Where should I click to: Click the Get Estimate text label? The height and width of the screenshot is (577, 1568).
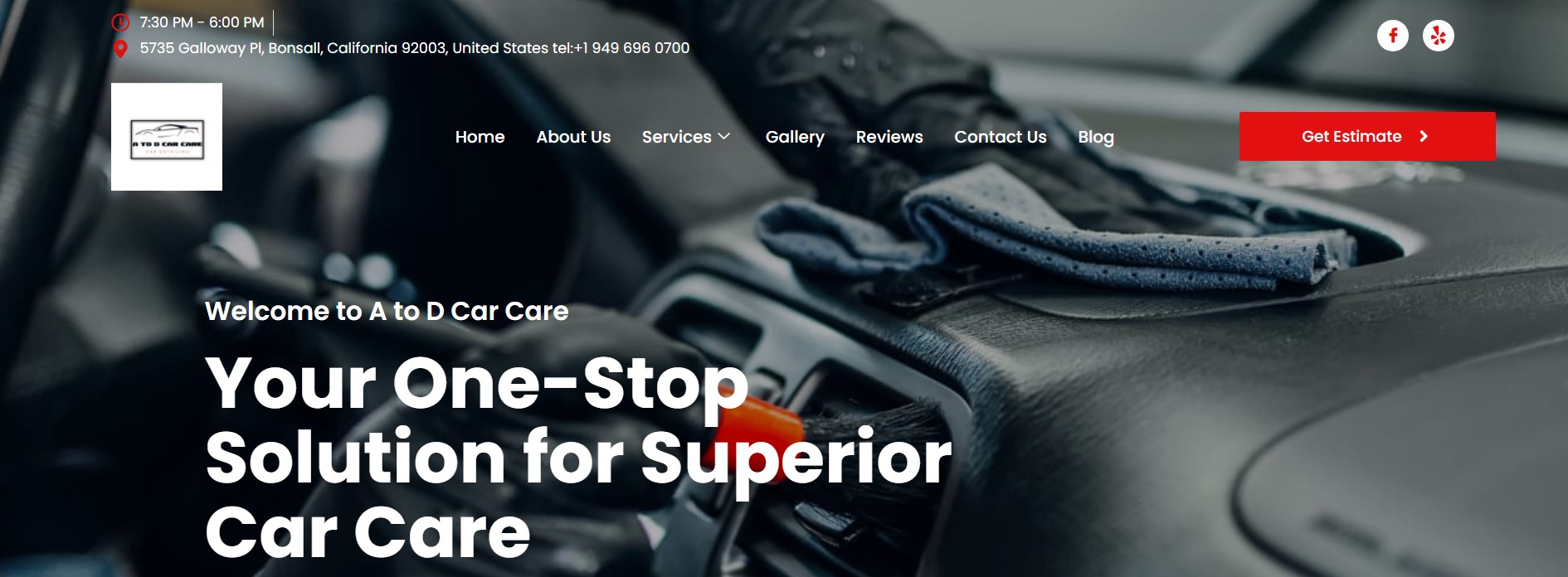coord(1351,137)
